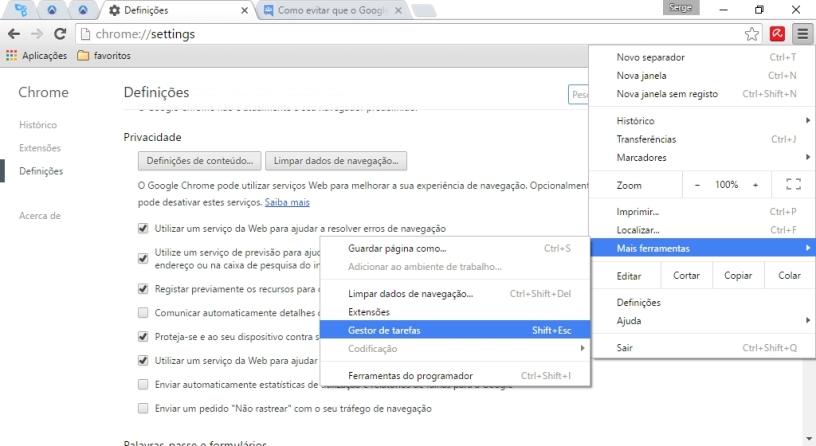Screen dimensions: 816x446
Task: Select 'Guardar página como...' in submenu
Action: (x=455, y=249)
